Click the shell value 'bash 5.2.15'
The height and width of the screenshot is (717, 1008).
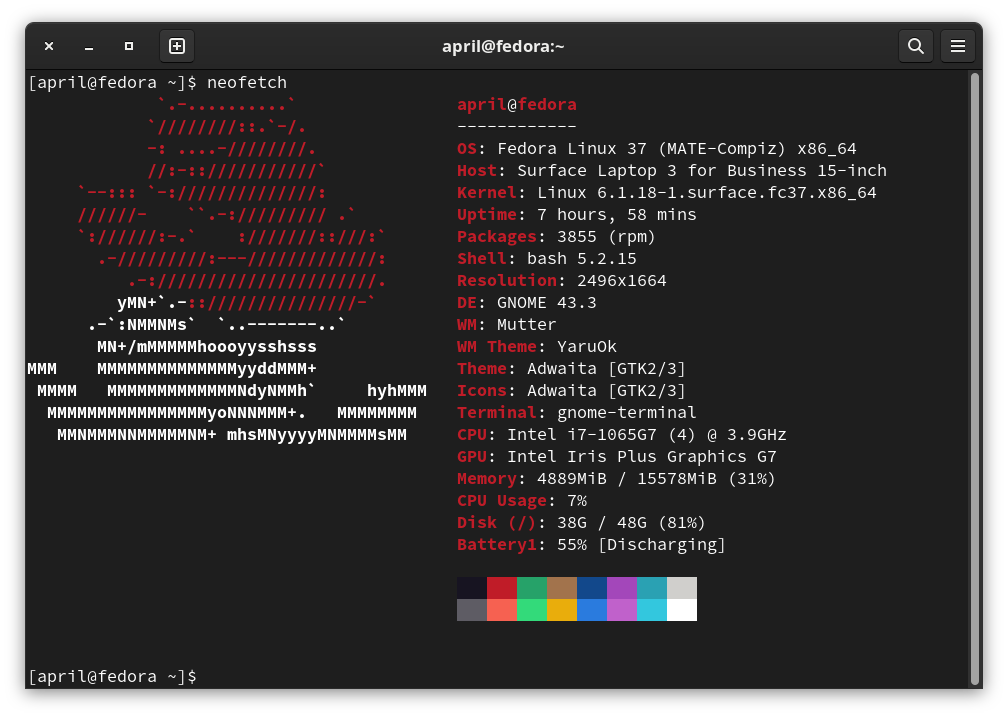[582, 259]
